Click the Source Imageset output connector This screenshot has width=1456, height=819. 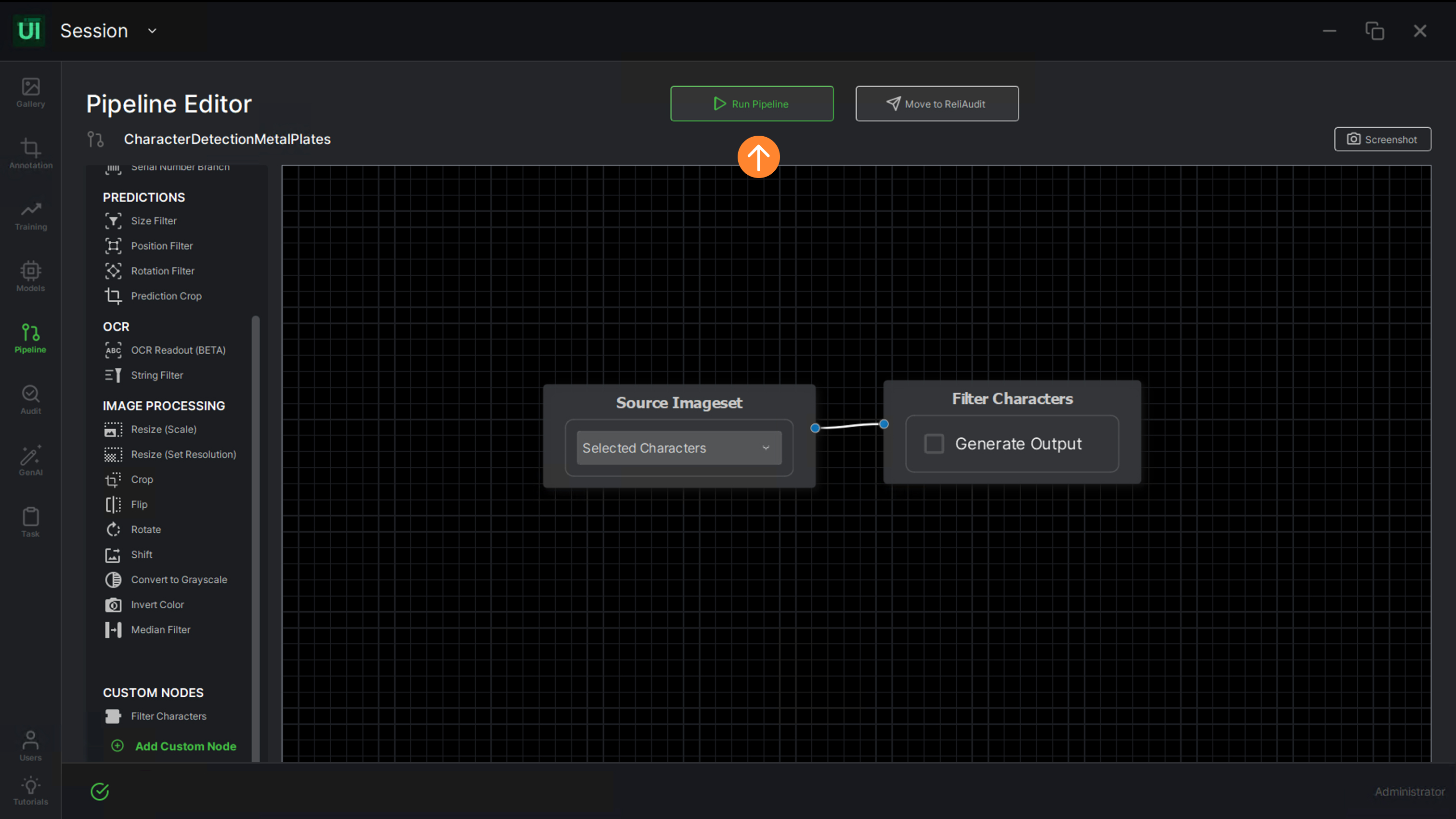pos(815,428)
